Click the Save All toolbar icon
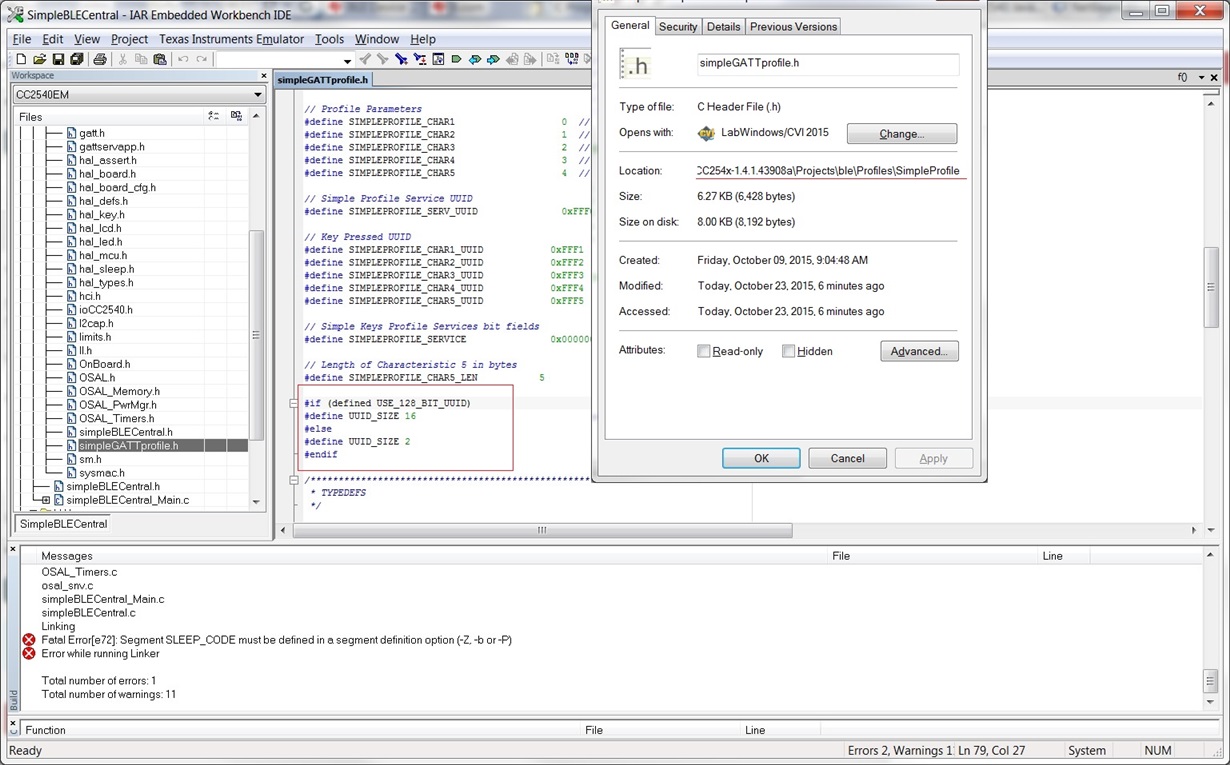Image resolution: width=1230 pixels, height=765 pixels. click(x=77, y=60)
